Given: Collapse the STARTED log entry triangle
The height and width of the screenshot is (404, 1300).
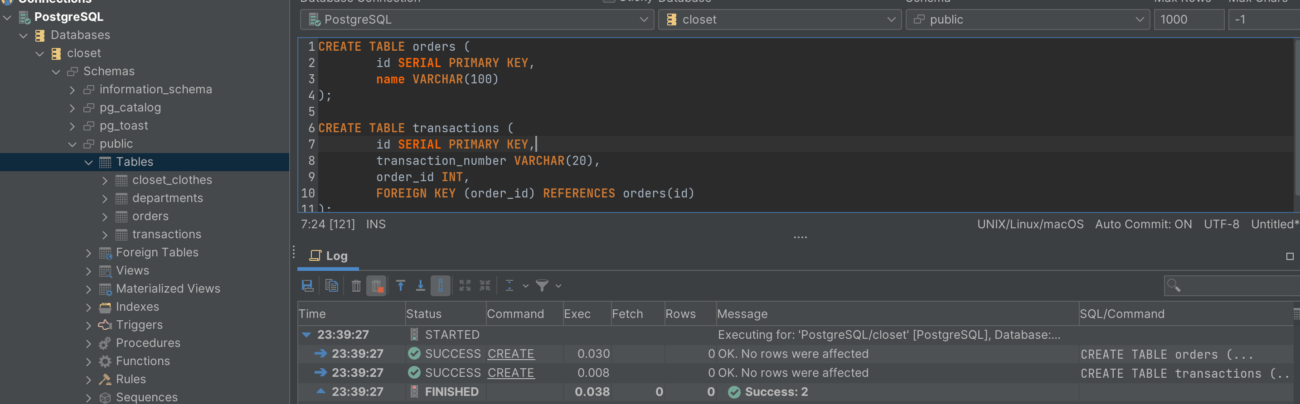Looking at the screenshot, I should [x=307, y=335].
